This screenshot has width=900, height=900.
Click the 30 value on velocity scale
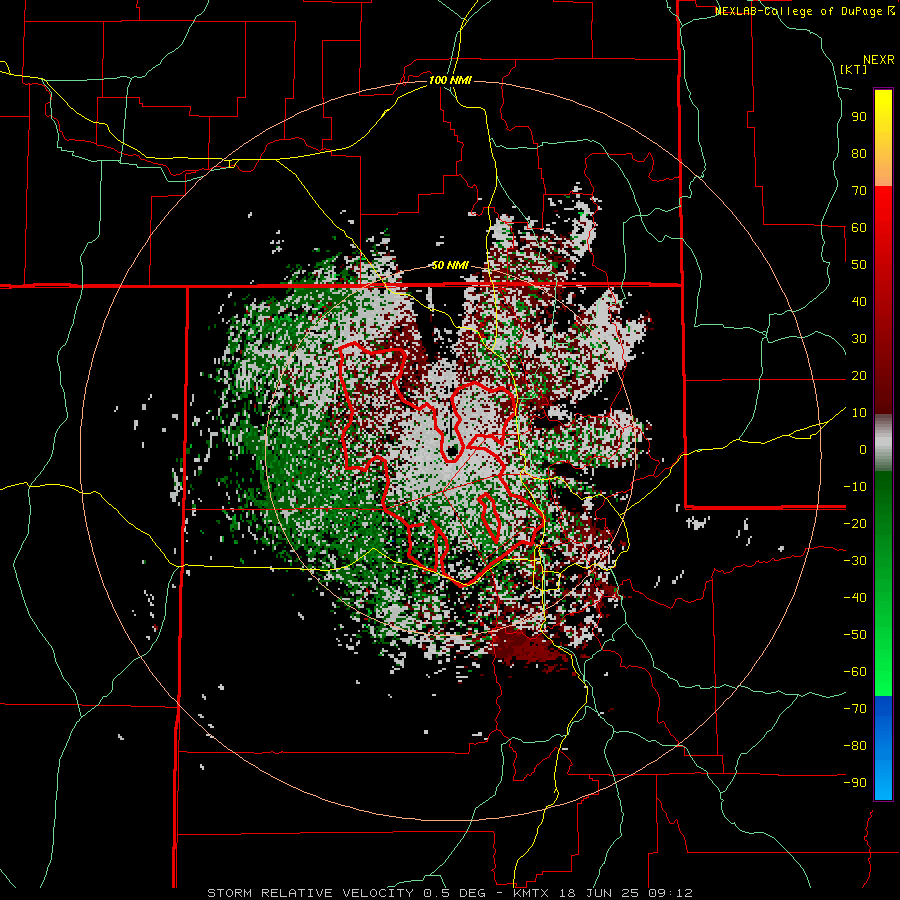coord(859,339)
